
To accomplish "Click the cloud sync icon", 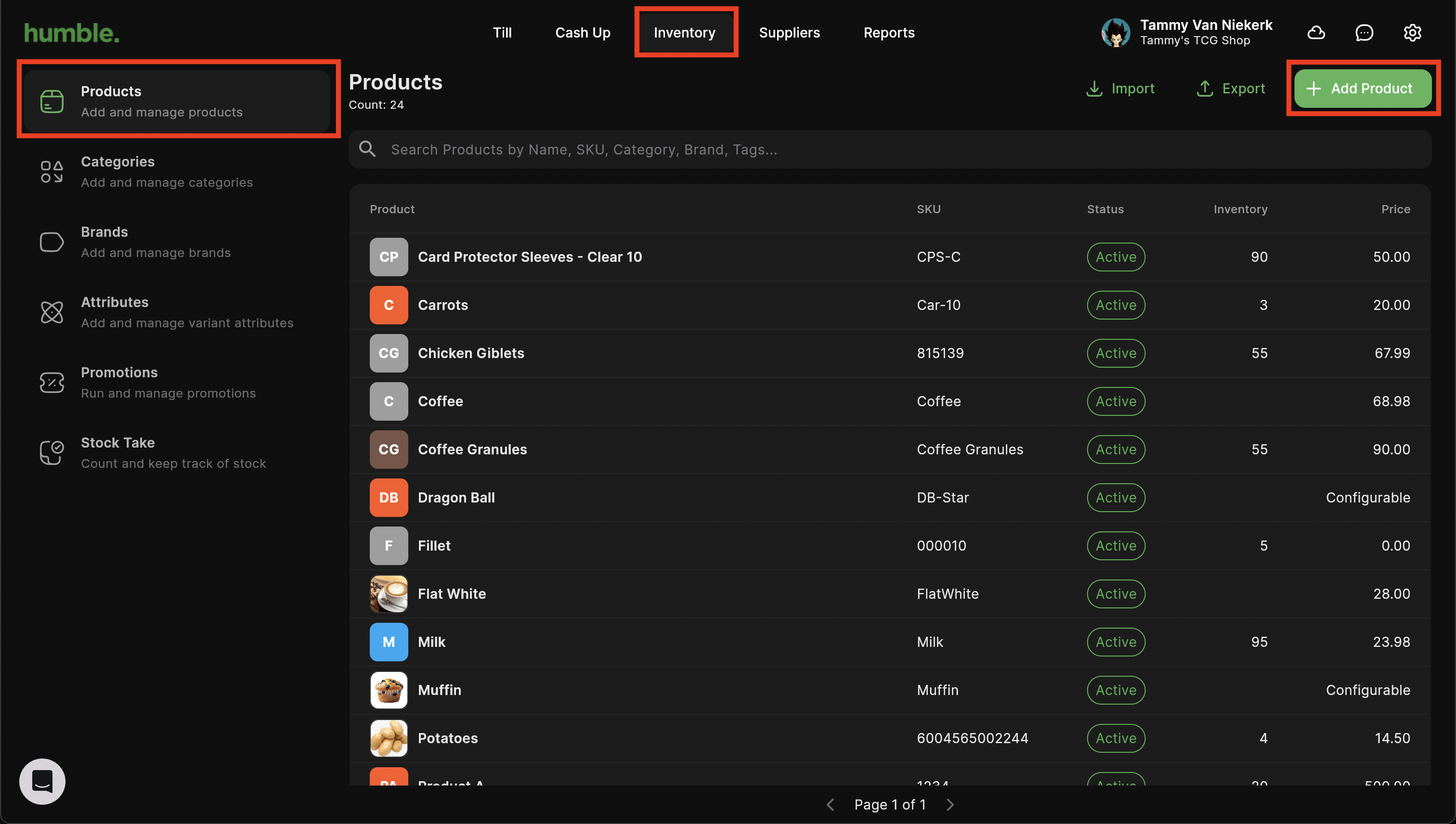I will pyautogui.click(x=1316, y=33).
